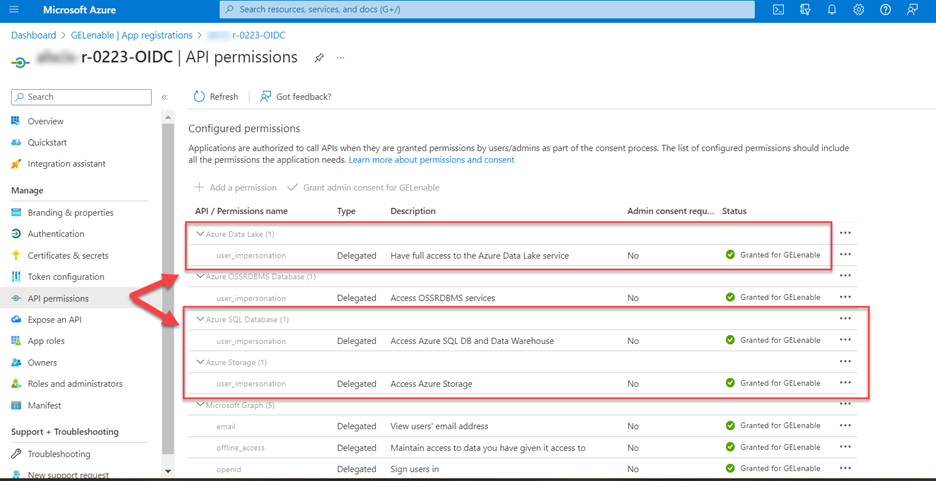Open the hamburger portal menu

pyautogui.click(x=14, y=10)
